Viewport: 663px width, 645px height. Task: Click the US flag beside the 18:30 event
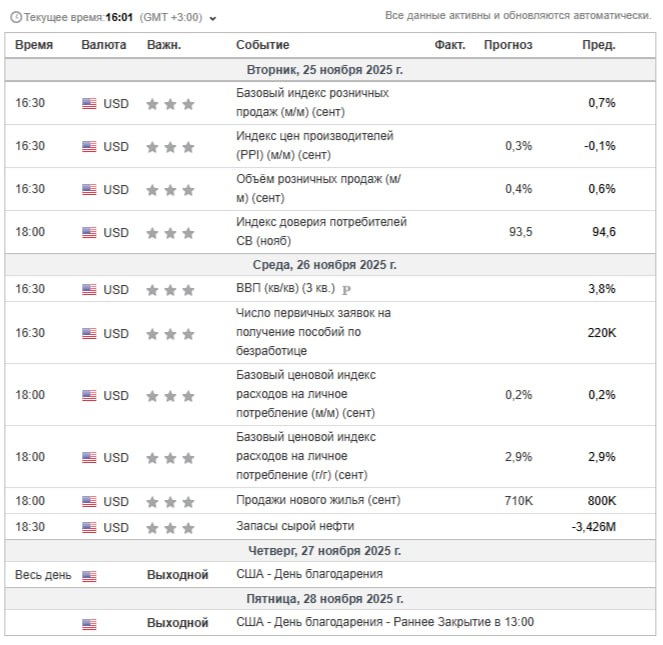[x=89, y=527]
